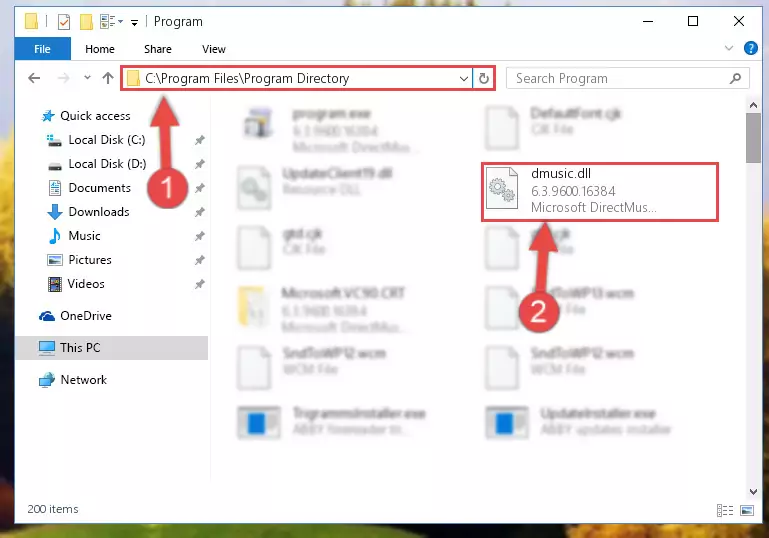Click the pin icon beside Downloads

(200, 212)
